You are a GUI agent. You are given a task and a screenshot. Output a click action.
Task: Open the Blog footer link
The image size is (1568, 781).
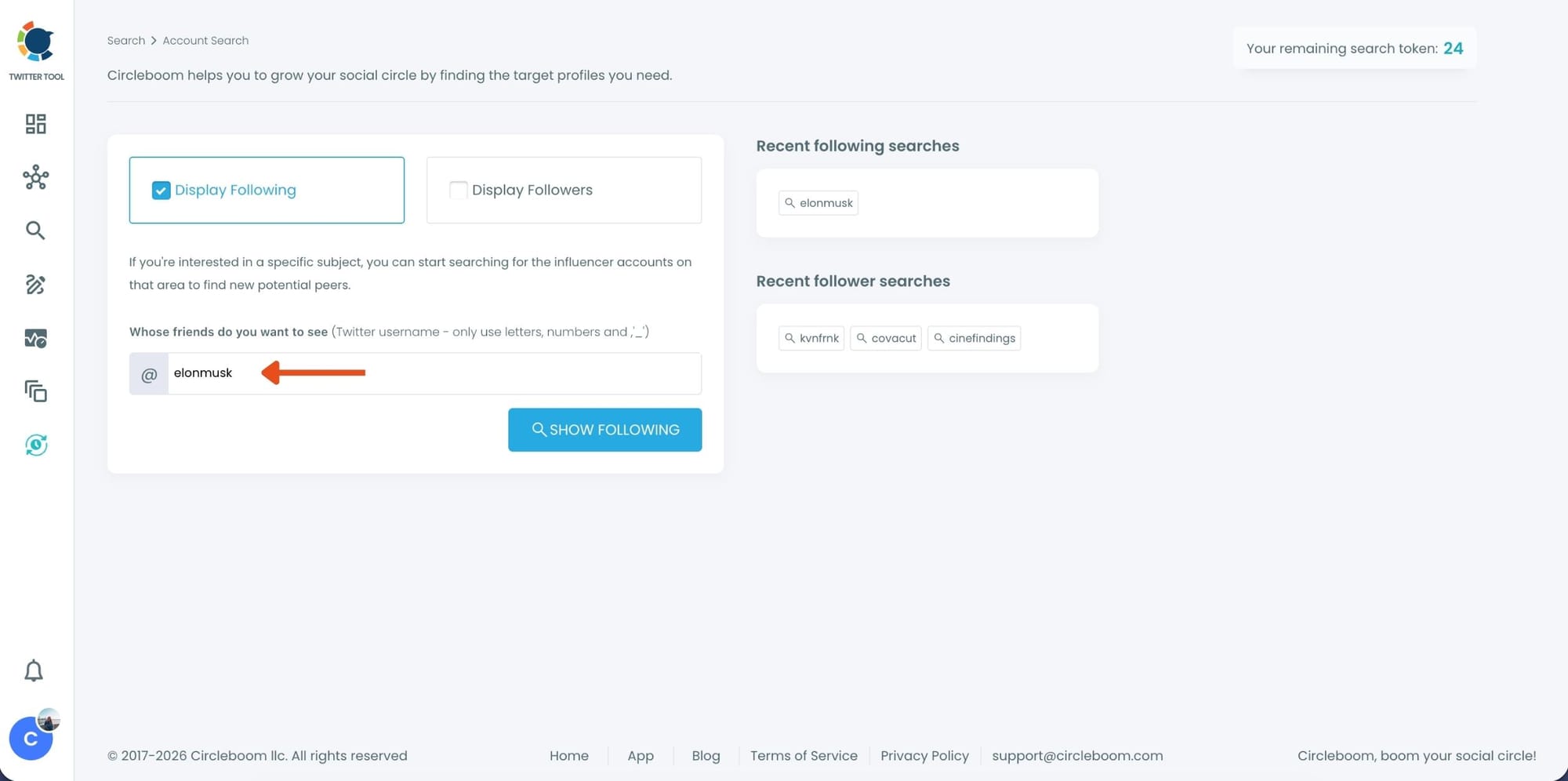[x=706, y=756]
